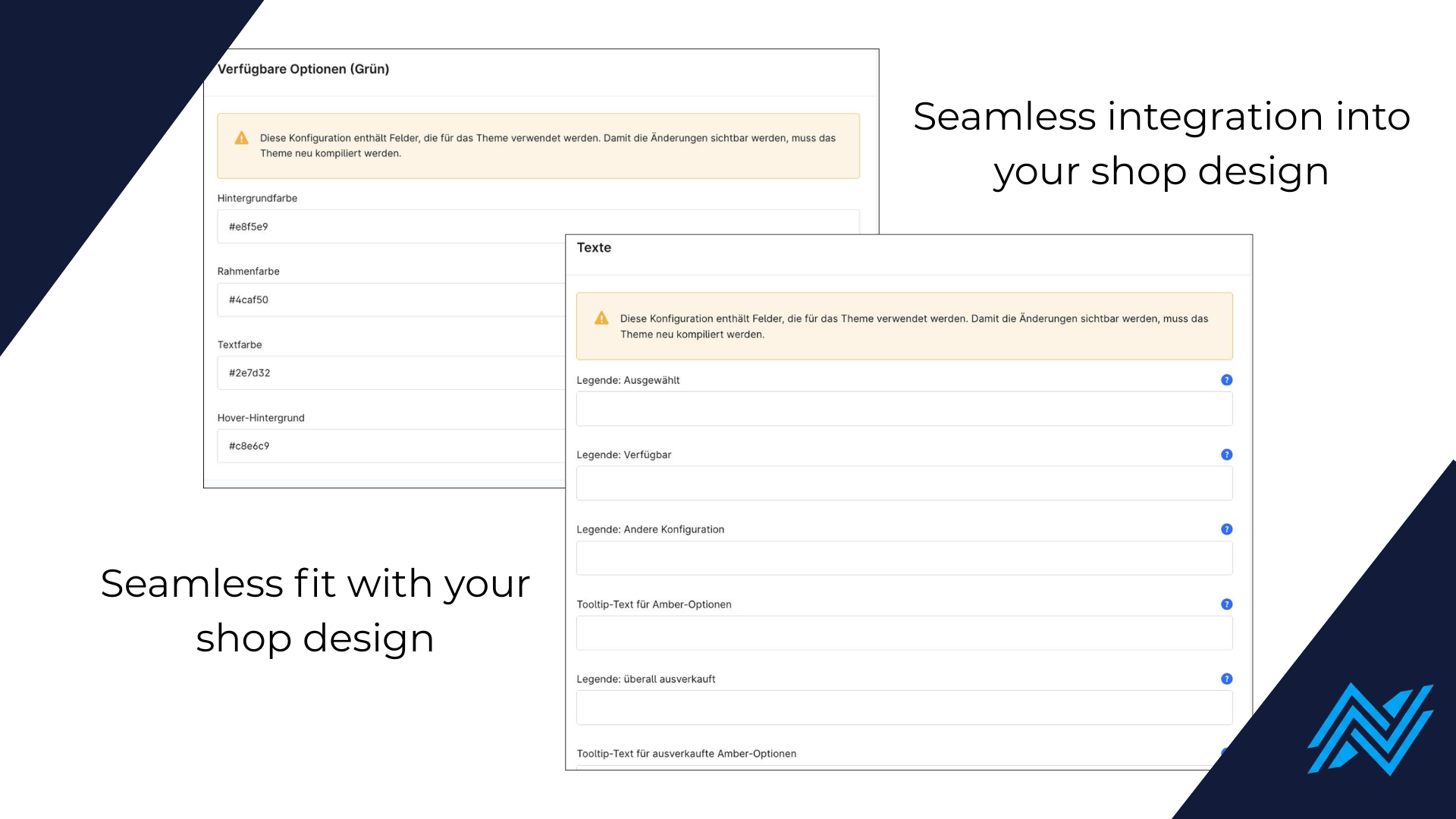The width and height of the screenshot is (1456, 819).
Task: Select the Rahmenfarbe field with #4caf50
Action: click(x=391, y=300)
